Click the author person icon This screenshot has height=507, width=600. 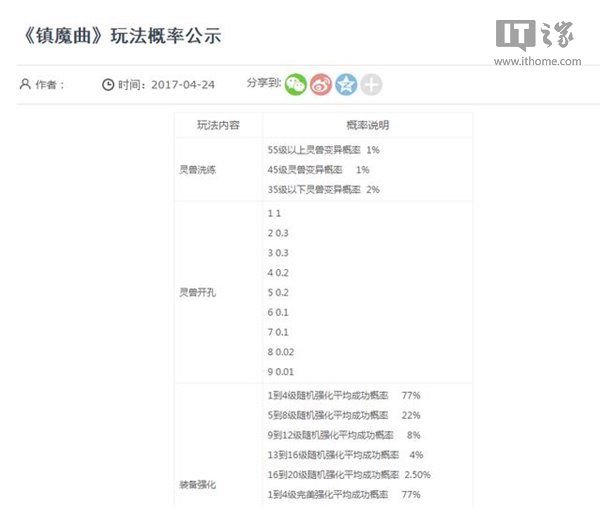pos(25,85)
